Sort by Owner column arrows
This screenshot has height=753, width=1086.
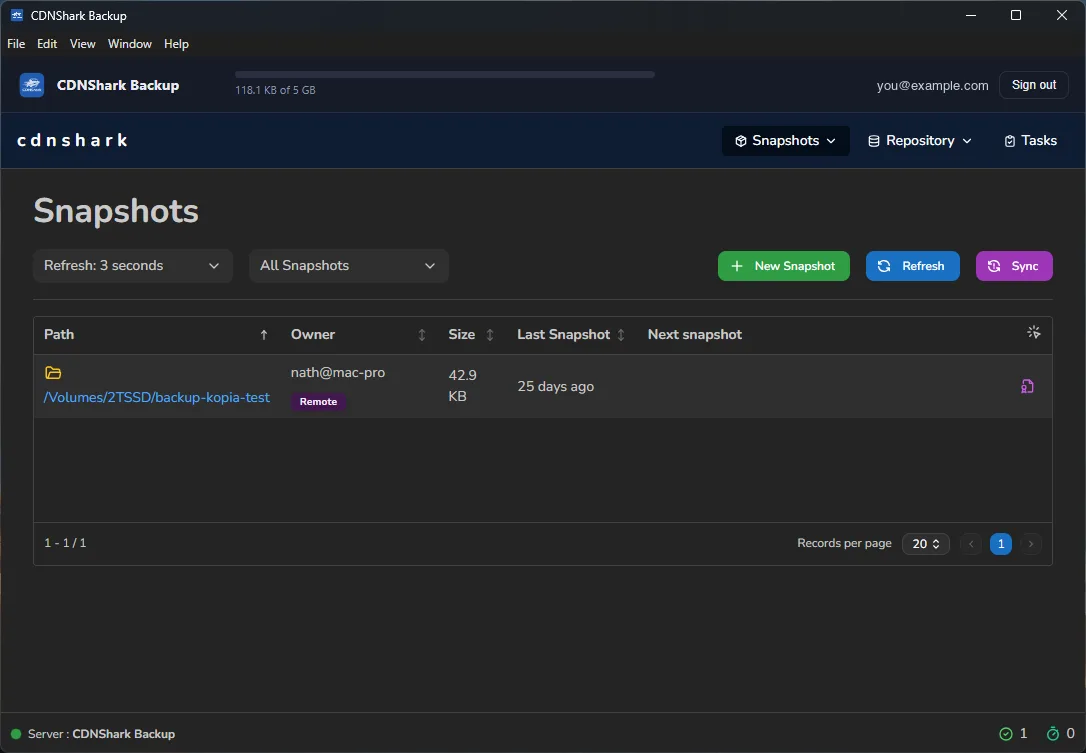click(422, 335)
